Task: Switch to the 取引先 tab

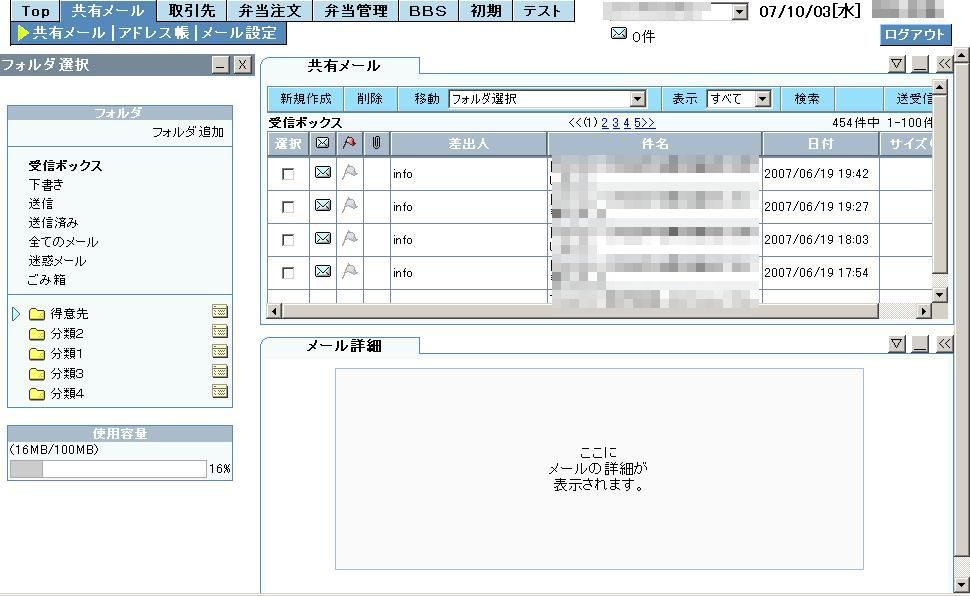Action: (192, 11)
